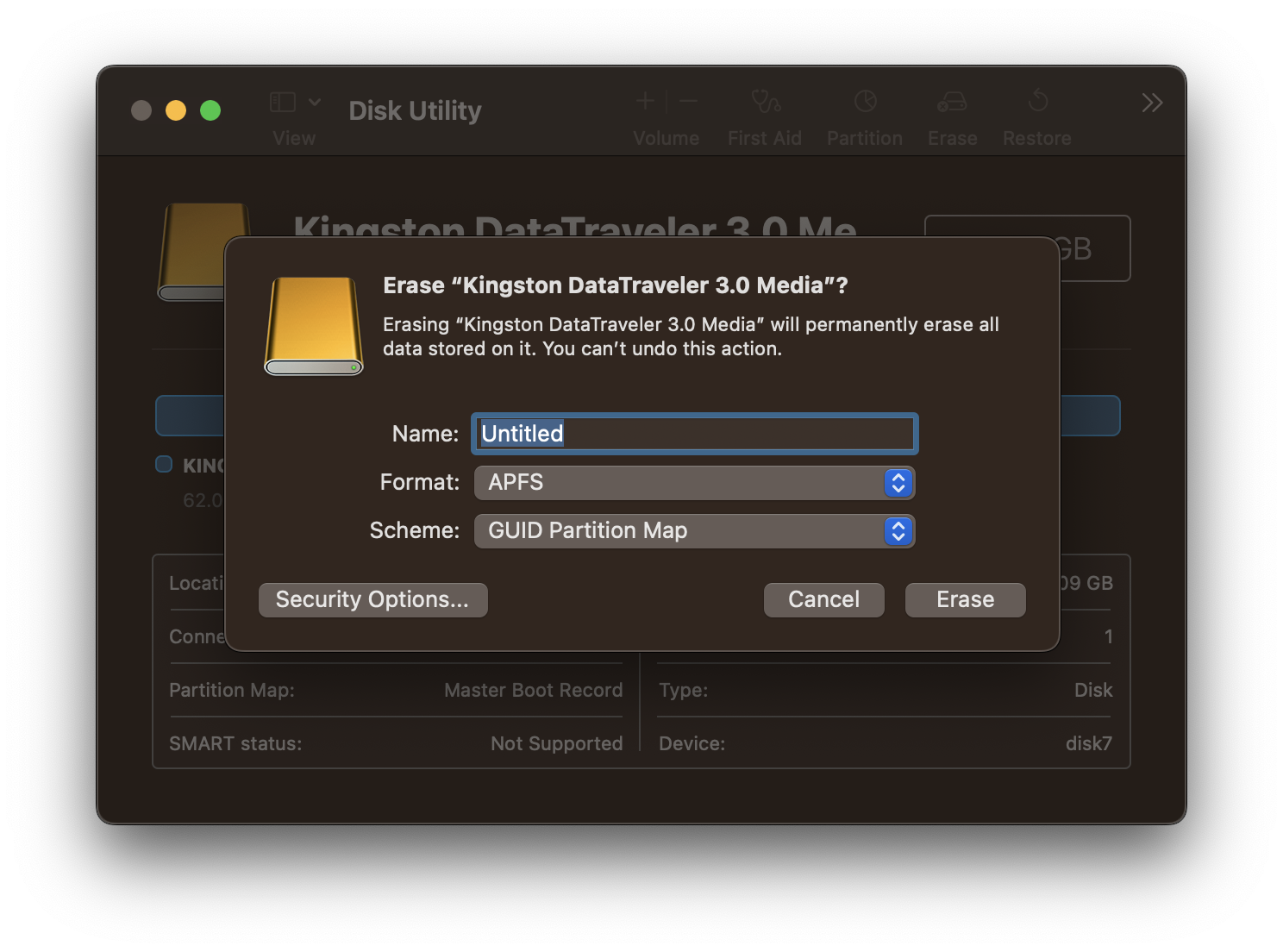Click the Volume toolbar label

pyautogui.click(x=666, y=138)
